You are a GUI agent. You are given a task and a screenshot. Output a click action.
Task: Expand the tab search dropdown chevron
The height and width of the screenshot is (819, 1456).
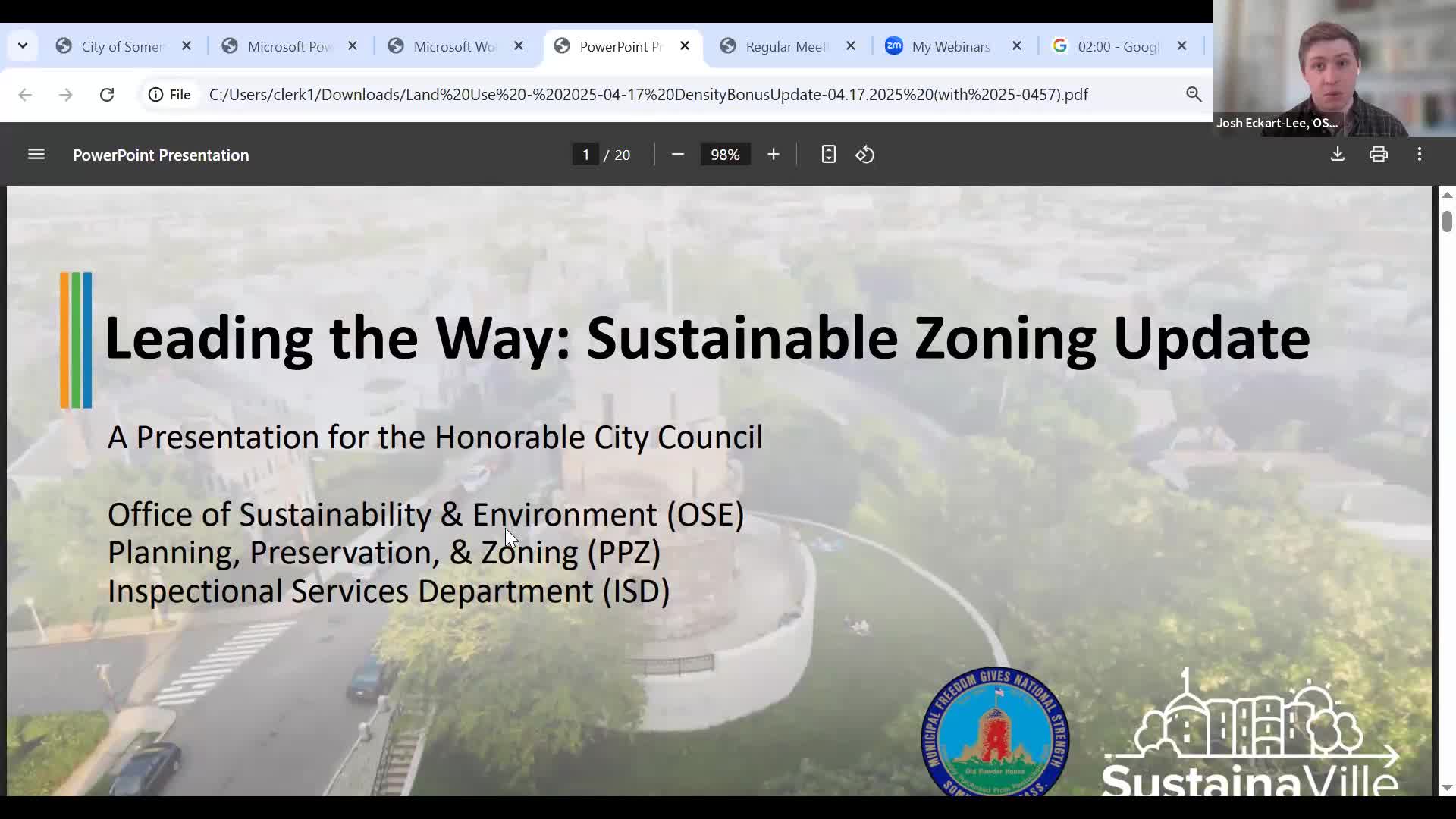[23, 46]
